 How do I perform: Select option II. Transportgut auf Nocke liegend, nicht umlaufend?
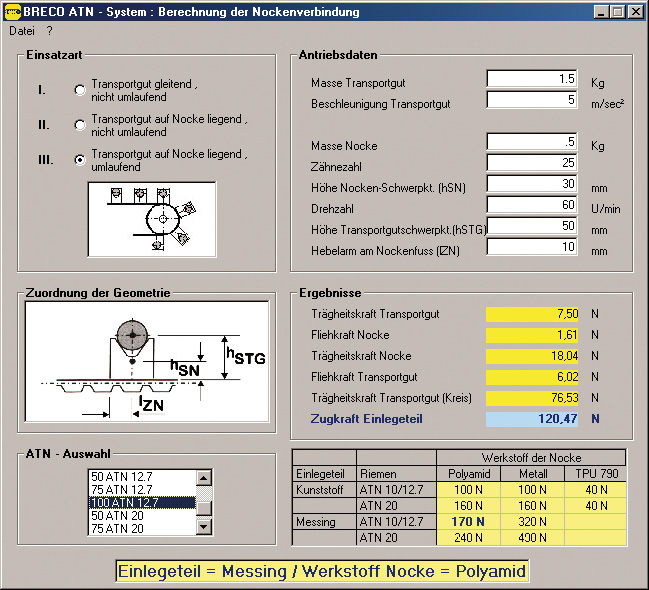(80, 125)
